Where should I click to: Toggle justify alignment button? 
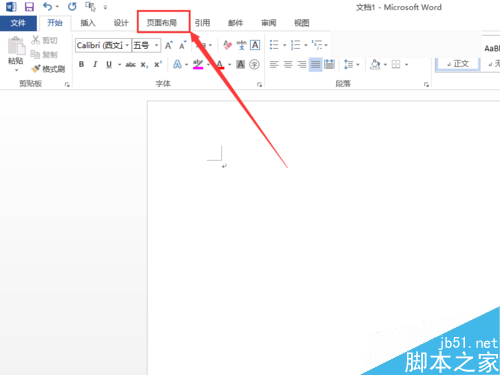(x=315, y=64)
